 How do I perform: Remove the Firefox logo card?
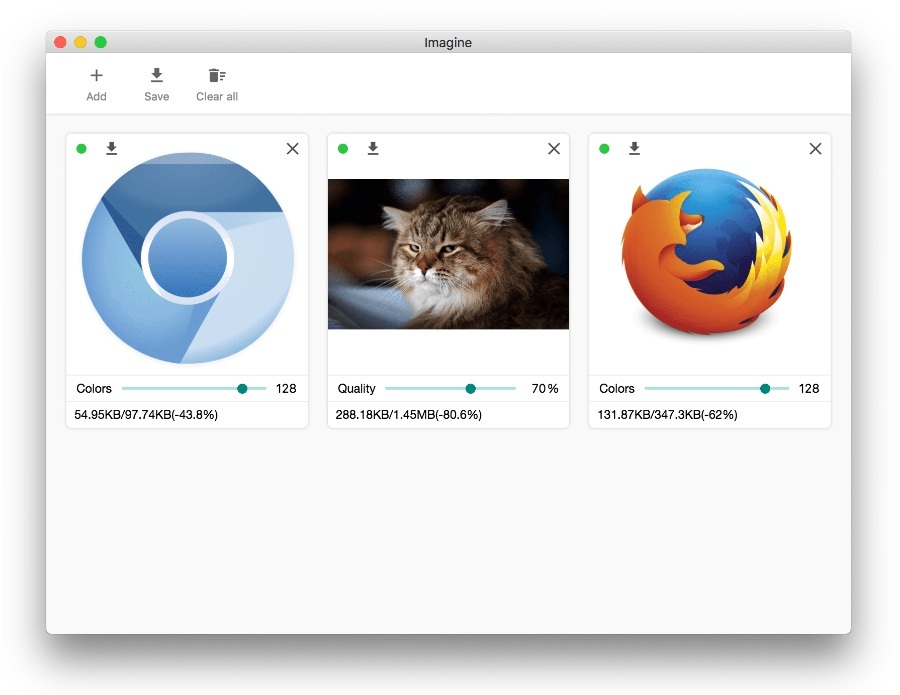pyautogui.click(x=815, y=149)
